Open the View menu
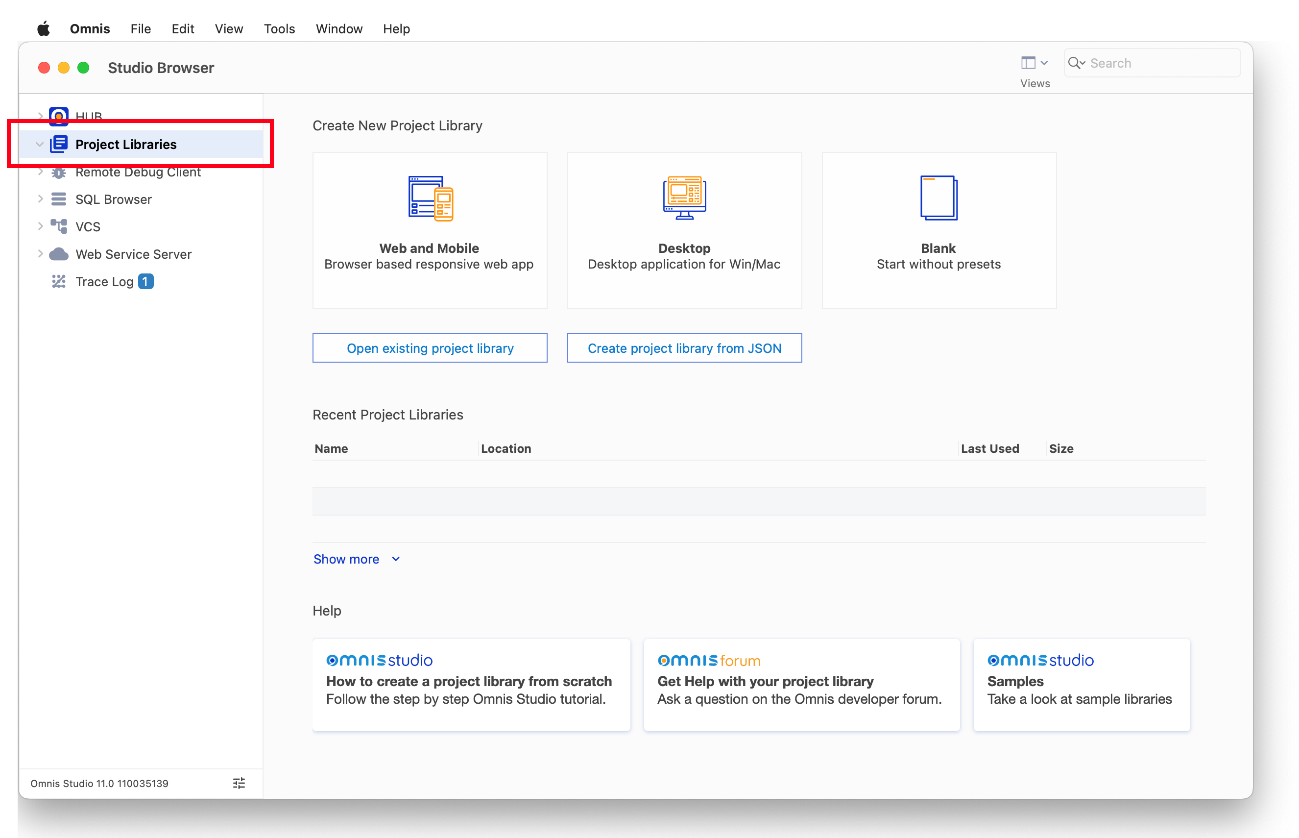 pyautogui.click(x=229, y=29)
